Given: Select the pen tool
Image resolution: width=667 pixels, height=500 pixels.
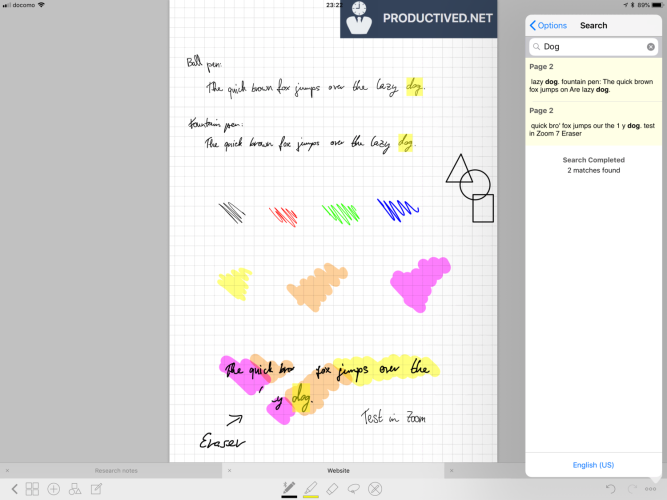Looking at the screenshot, I should coord(289,488).
